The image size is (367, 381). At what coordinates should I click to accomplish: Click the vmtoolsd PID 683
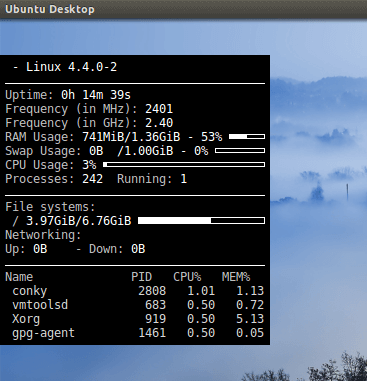pyautogui.click(x=156, y=305)
